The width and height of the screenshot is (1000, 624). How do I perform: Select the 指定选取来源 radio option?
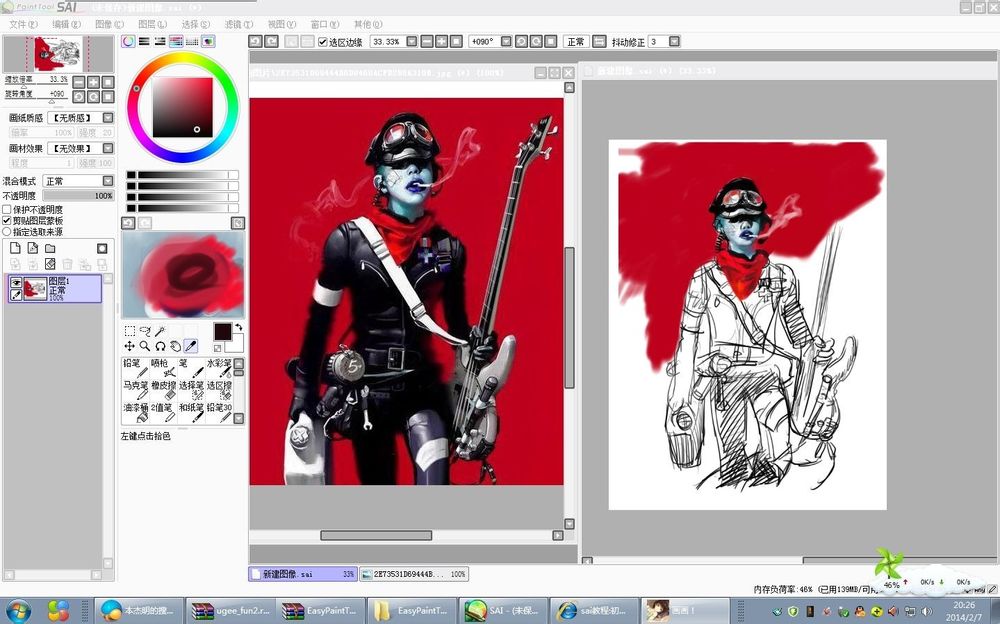click(x=7, y=232)
